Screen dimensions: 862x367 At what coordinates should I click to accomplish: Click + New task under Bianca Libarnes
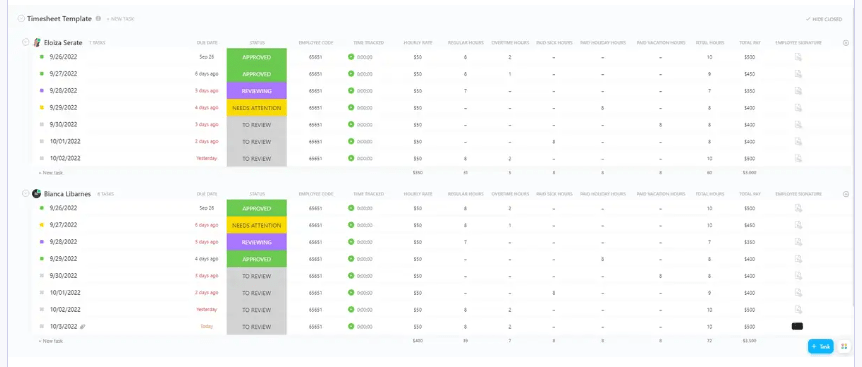51,341
